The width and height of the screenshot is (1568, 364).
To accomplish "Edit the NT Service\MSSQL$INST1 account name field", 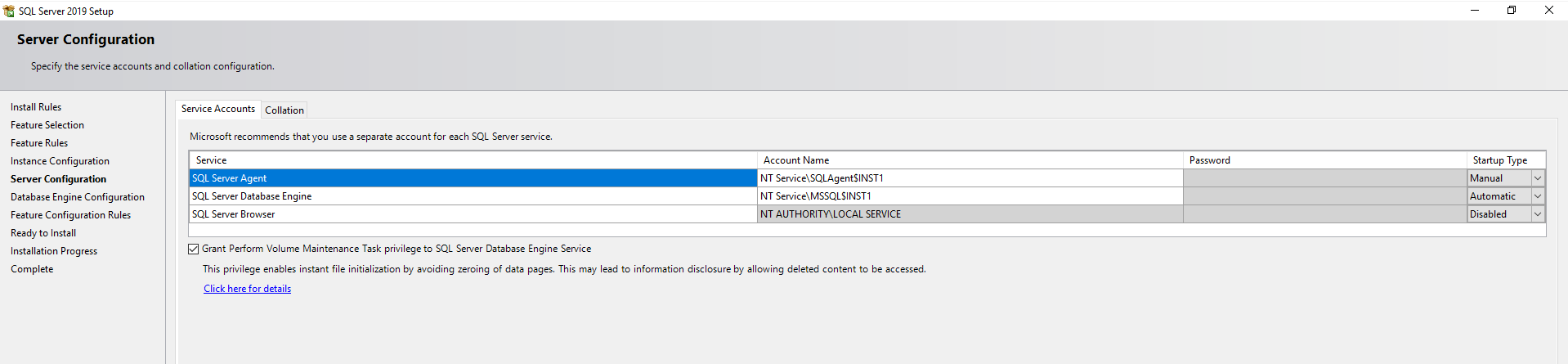I will (x=970, y=196).
